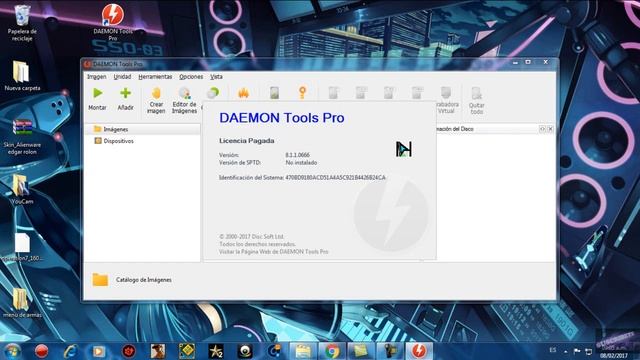This screenshot has width=640, height=360.
Task: Minimize the DAEMON Tools Pro window
Action: pos(515,62)
